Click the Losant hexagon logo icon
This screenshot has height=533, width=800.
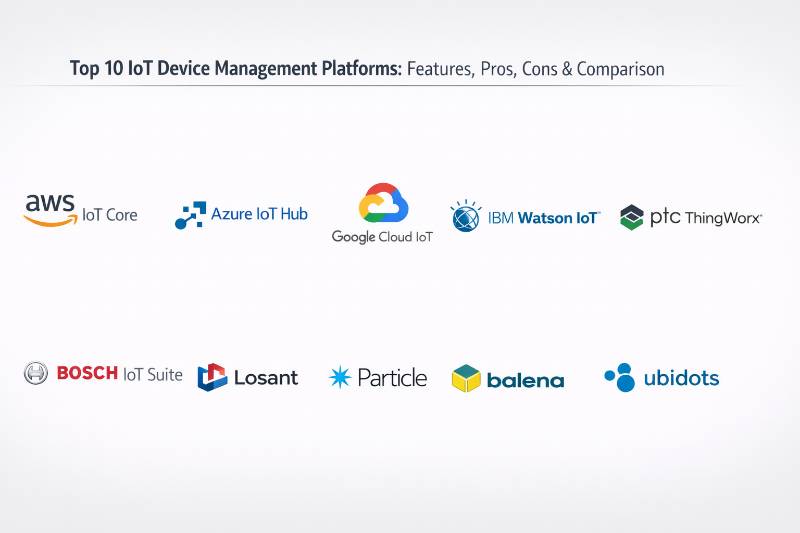pos(212,377)
